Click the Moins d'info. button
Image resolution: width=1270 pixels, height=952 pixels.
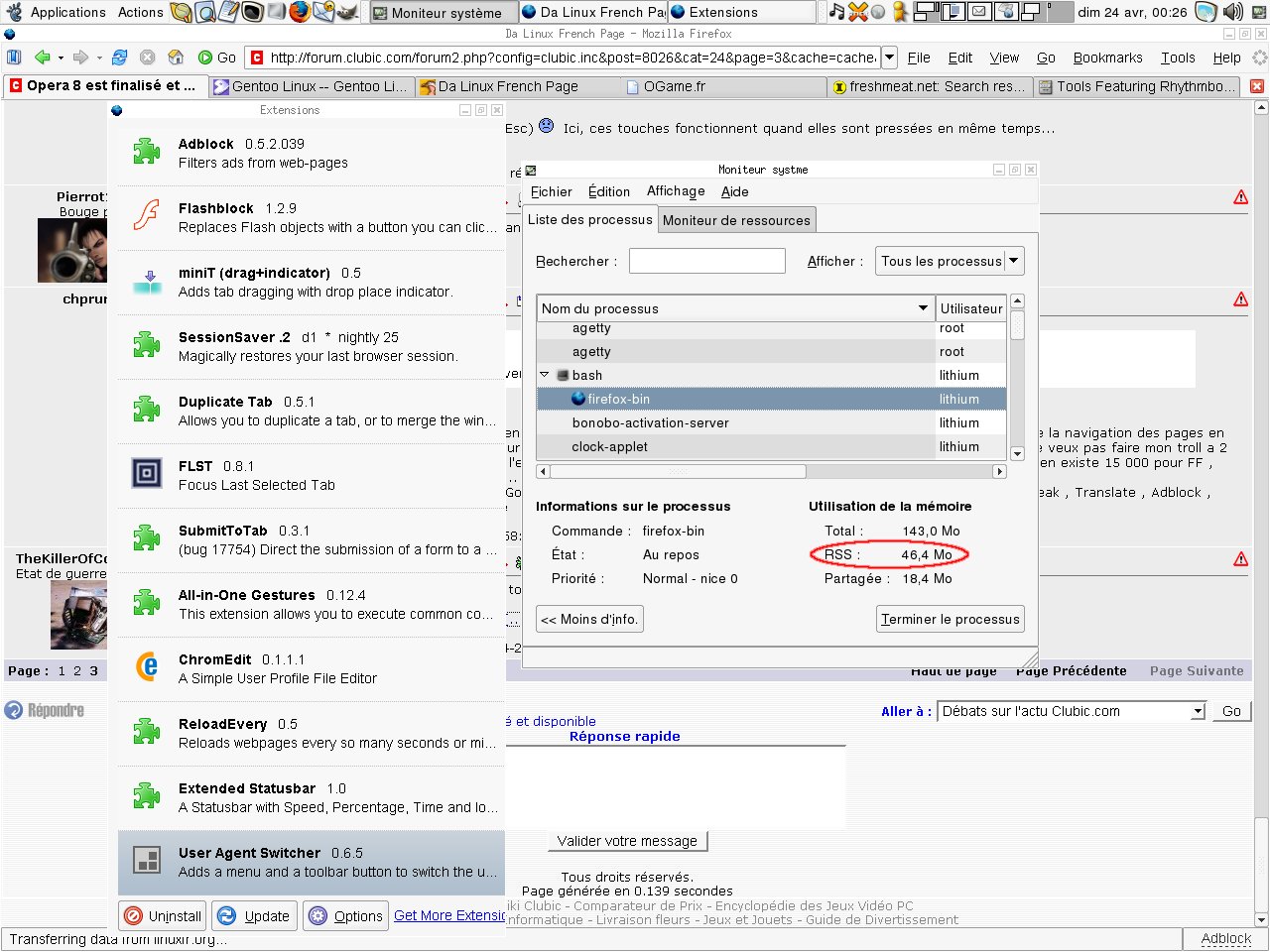pos(589,619)
